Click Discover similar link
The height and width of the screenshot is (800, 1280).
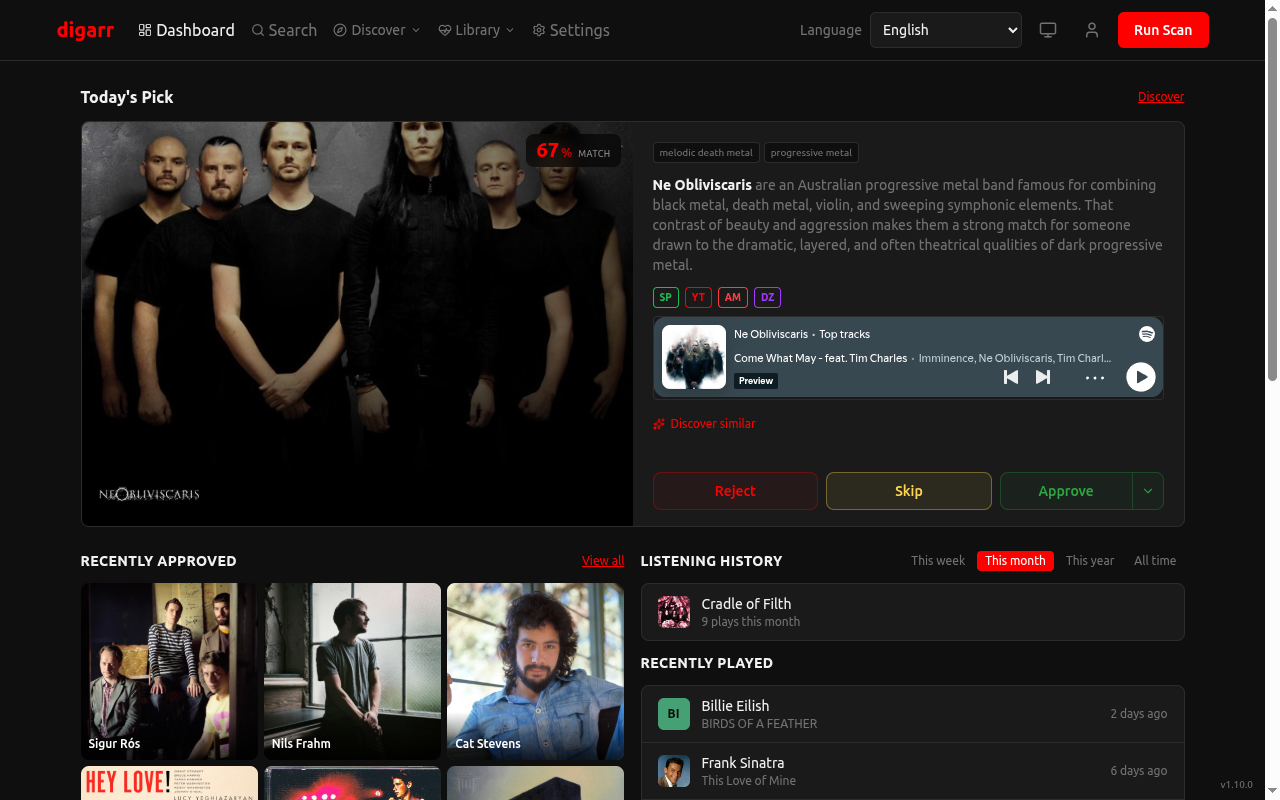click(704, 424)
